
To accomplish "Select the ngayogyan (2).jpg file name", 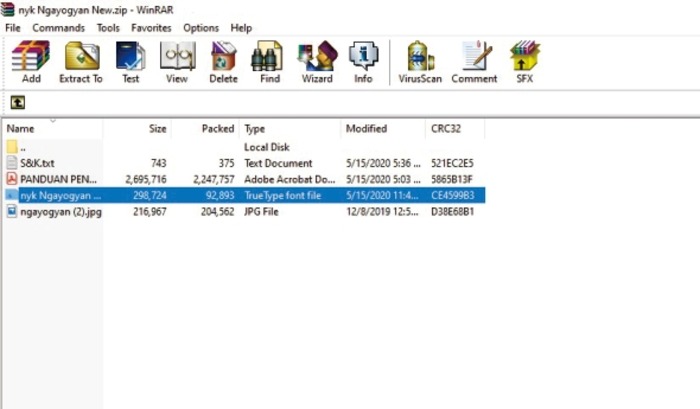I will (x=61, y=212).
